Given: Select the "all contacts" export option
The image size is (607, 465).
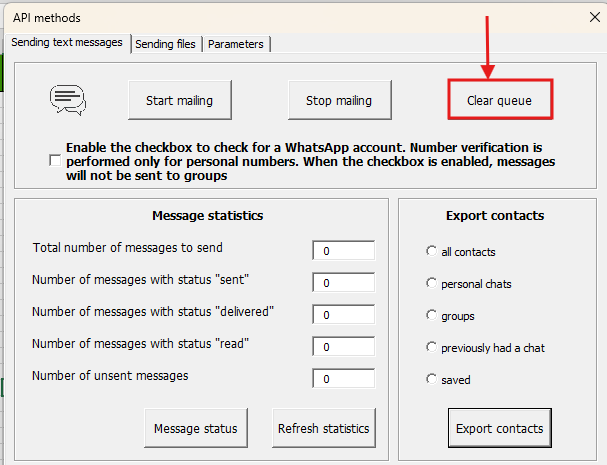Looking at the screenshot, I should coord(431,251).
